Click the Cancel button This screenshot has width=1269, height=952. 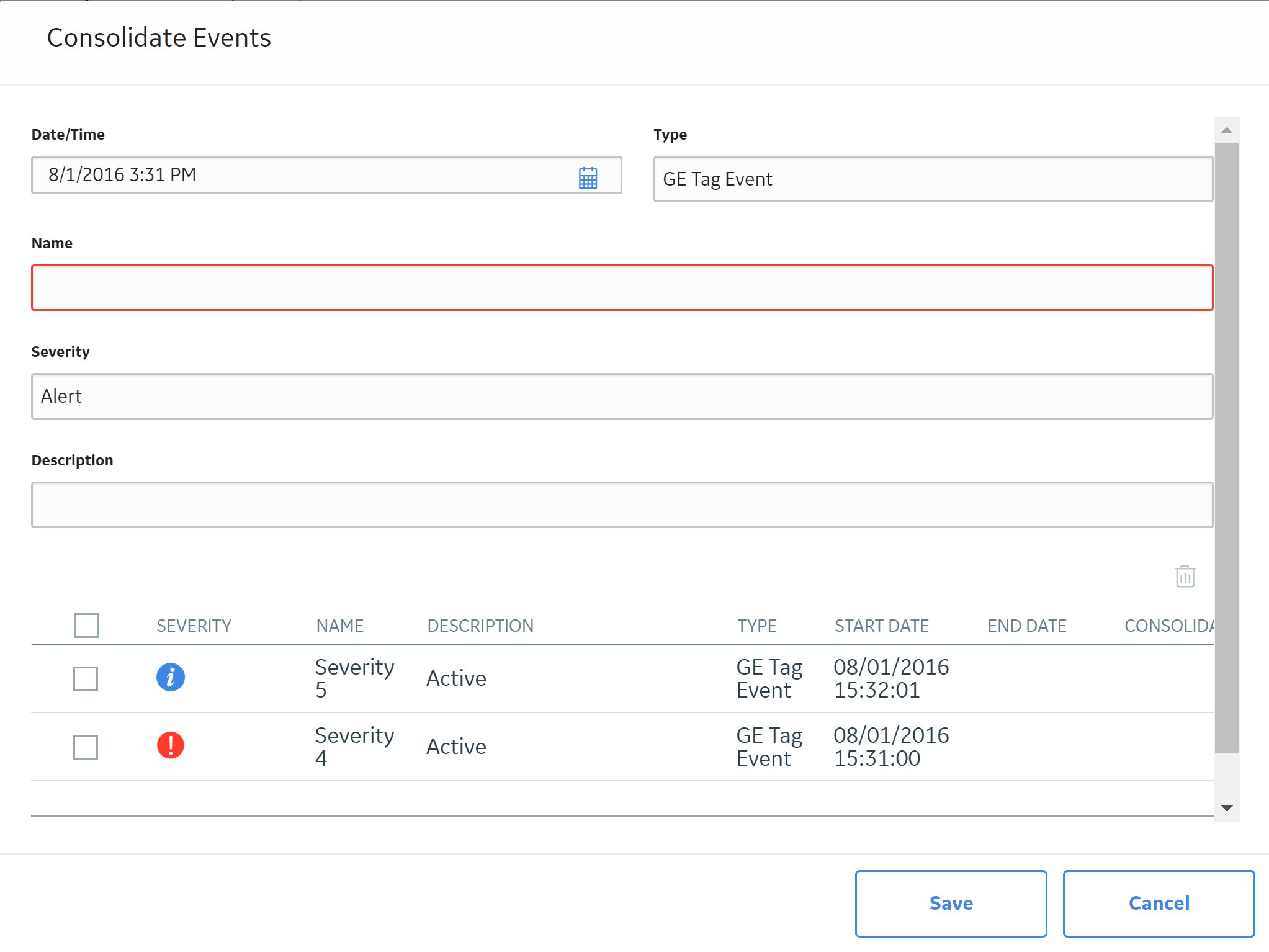1159,903
